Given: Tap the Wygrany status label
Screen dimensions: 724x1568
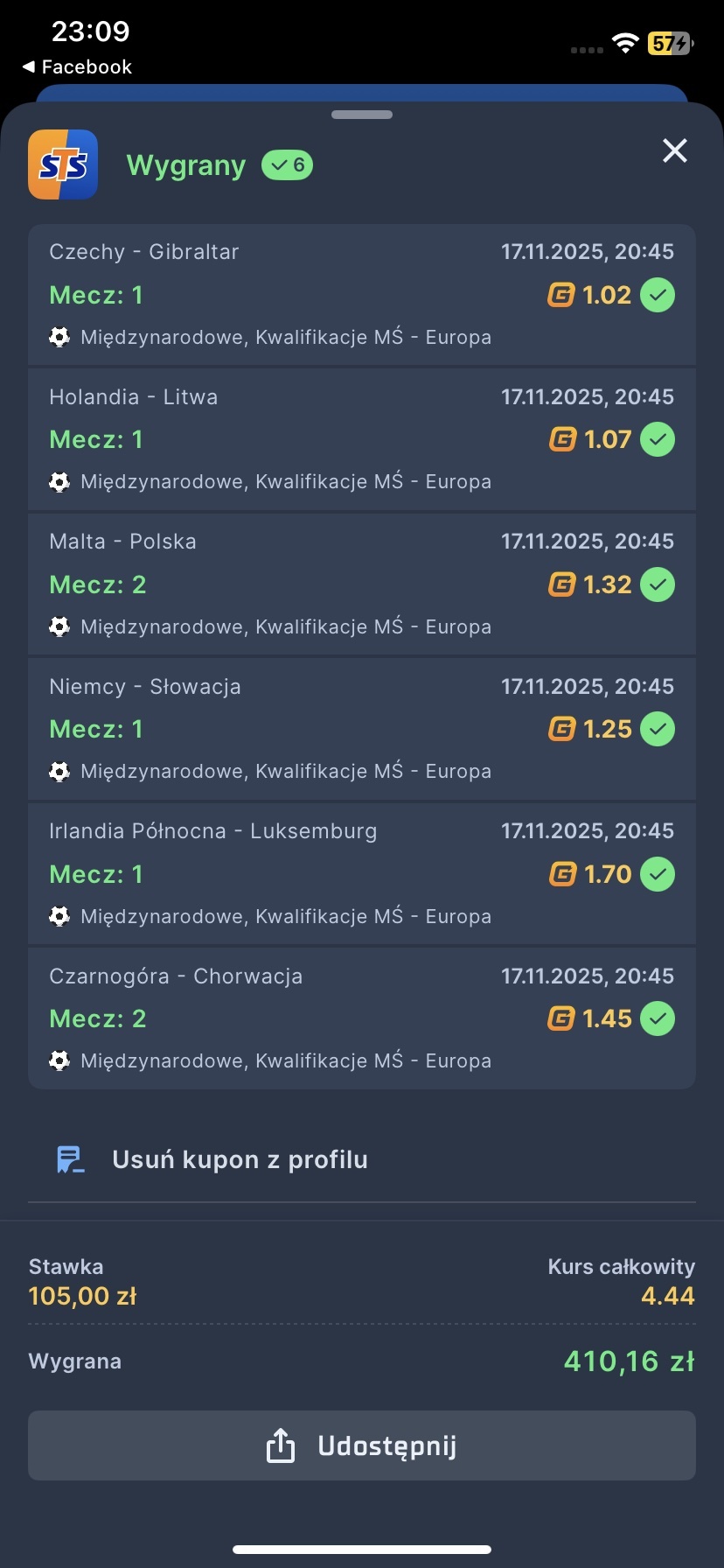Looking at the screenshot, I should pyautogui.click(x=186, y=165).
